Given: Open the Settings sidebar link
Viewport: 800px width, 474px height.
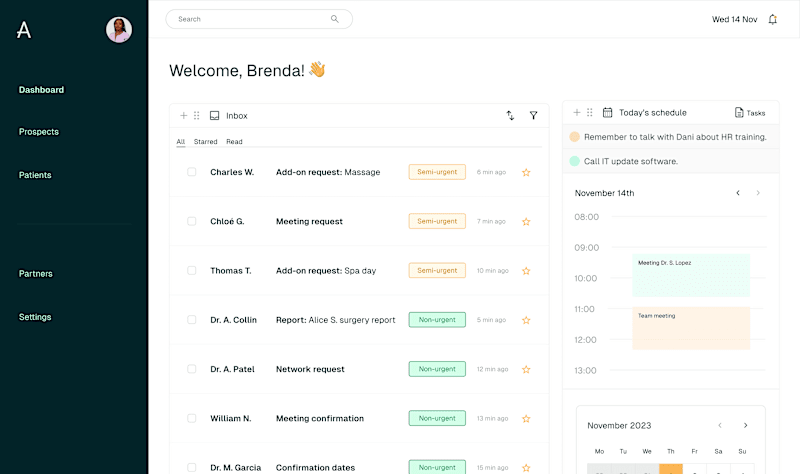Looking at the screenshot, I should [x=35, y=317].
